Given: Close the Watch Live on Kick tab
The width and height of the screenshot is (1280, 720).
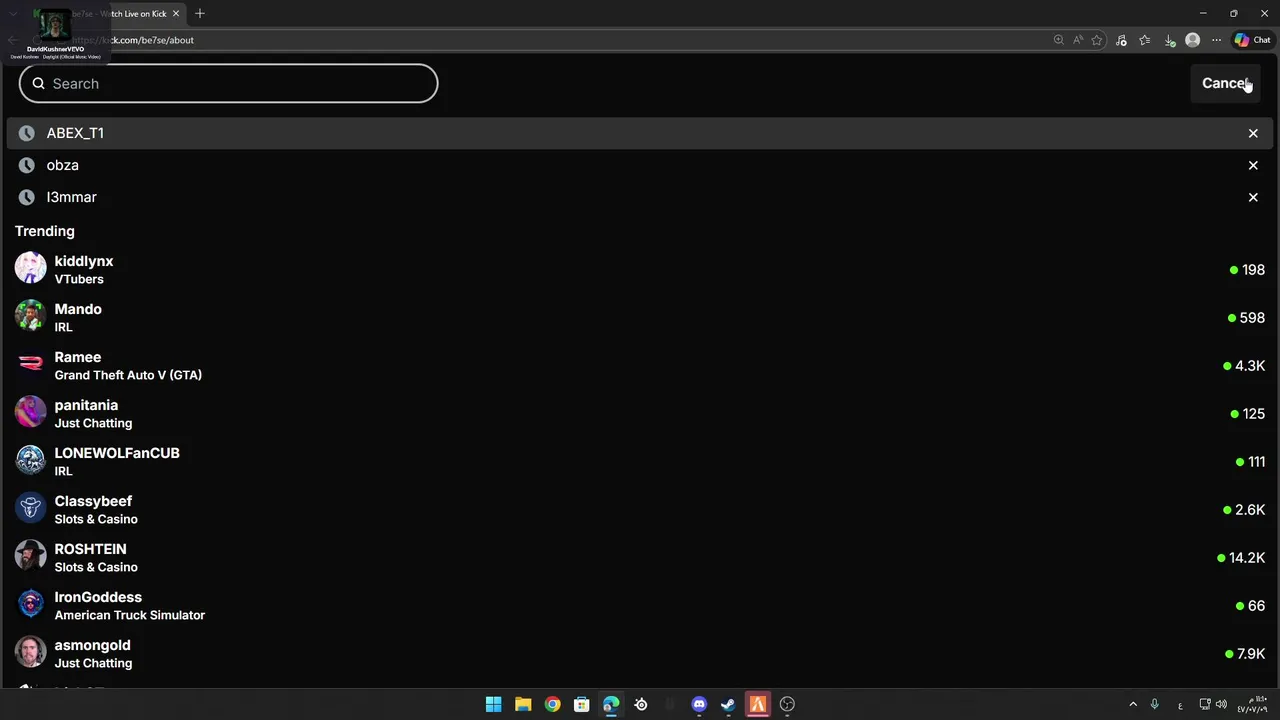Looking at the screenshot, I should click(x=177, y=13).
